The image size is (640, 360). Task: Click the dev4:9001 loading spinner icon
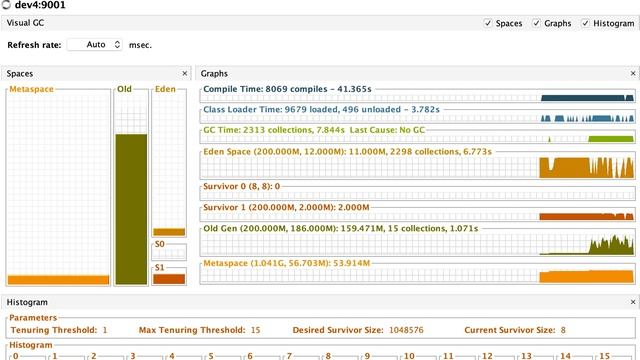(6, 5)
